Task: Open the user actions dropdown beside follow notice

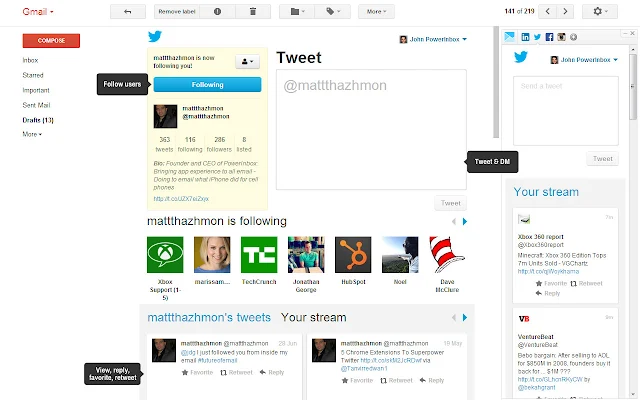Action: [247, 62]
